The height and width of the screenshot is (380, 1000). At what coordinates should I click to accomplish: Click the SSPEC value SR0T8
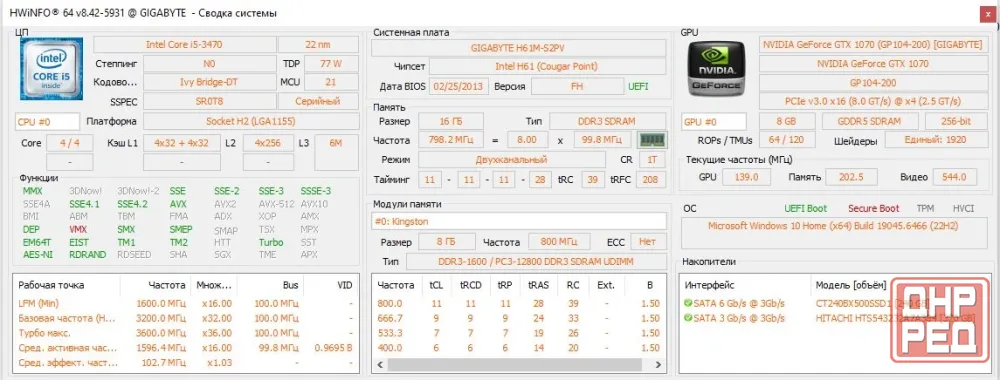click(209, 101)
